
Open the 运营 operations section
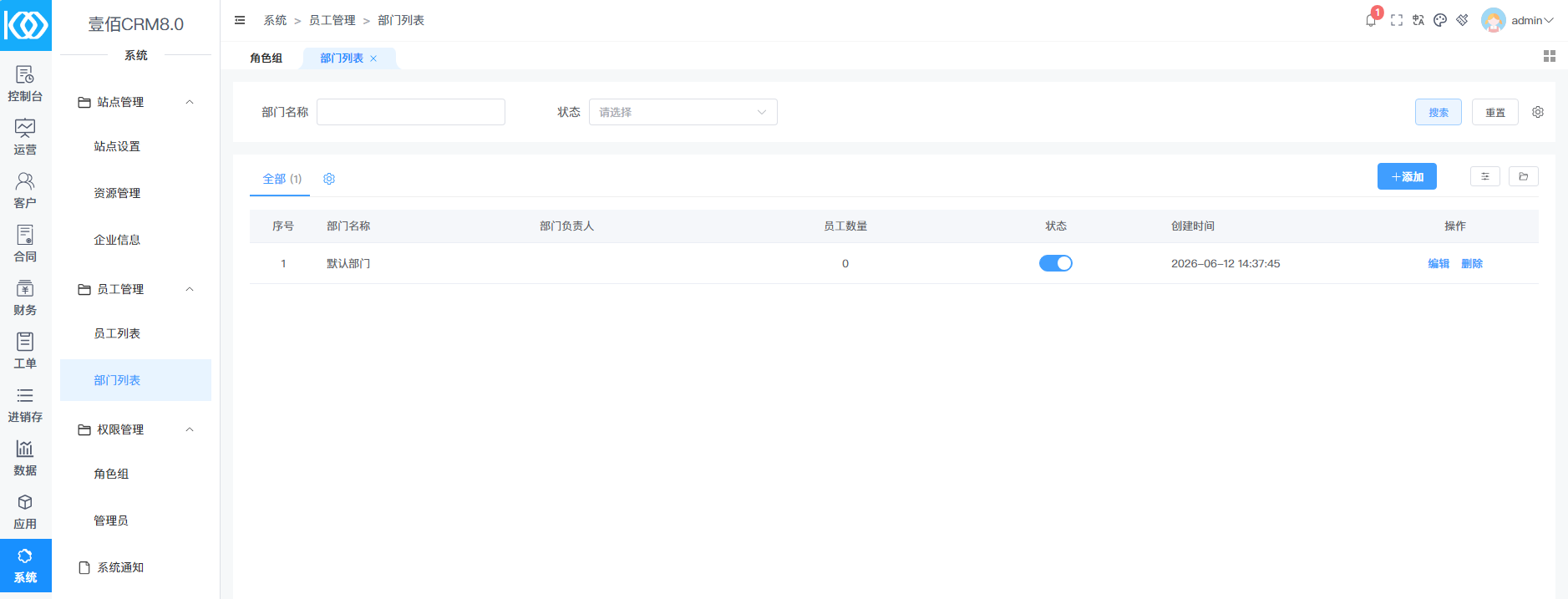(25, 138)
